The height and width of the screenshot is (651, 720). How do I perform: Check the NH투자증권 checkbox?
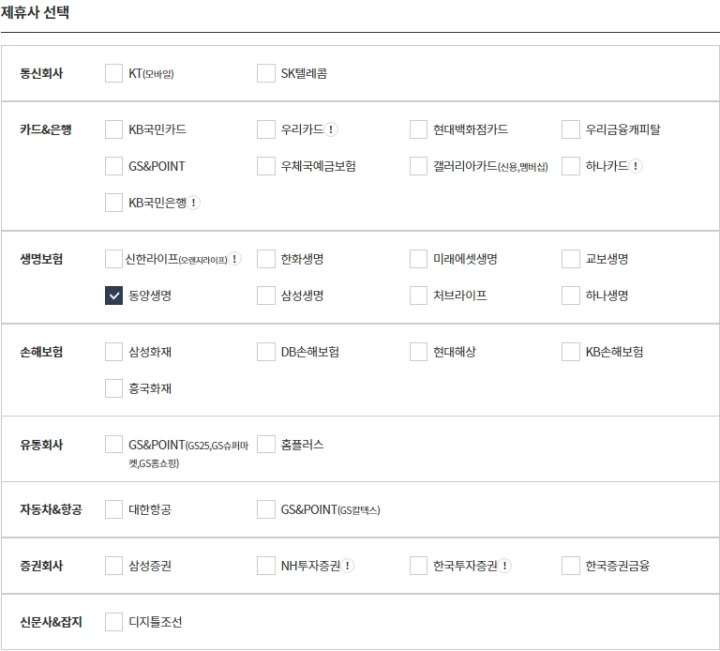point(266,566)
